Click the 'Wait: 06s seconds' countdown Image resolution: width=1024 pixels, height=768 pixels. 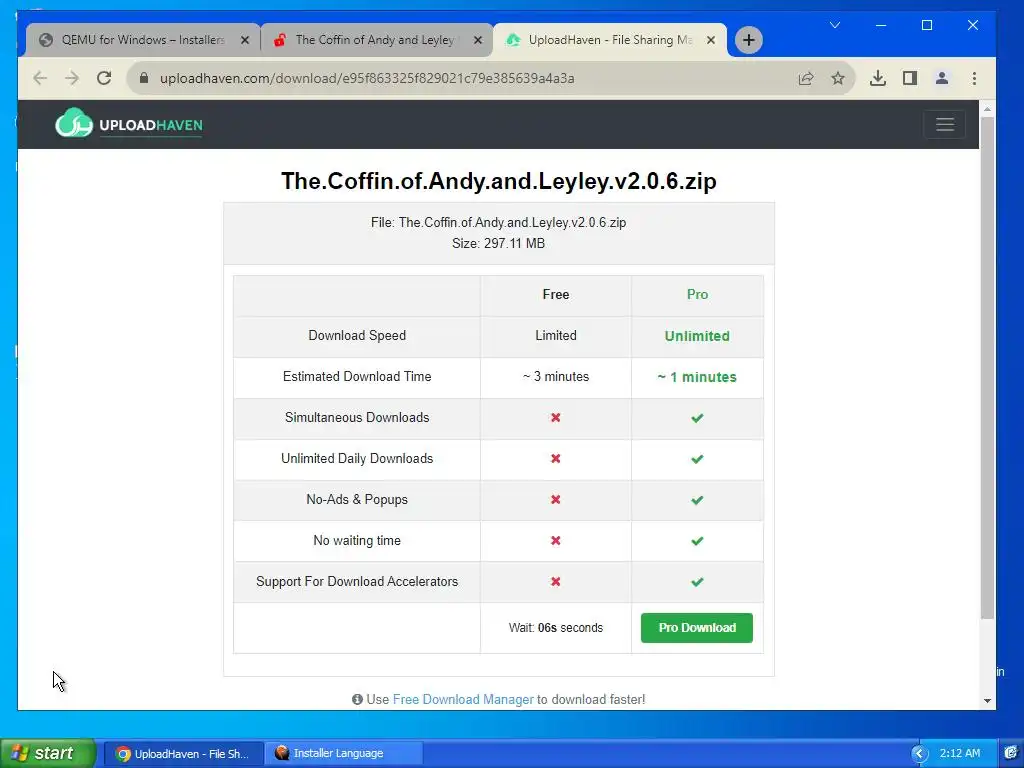556,628
